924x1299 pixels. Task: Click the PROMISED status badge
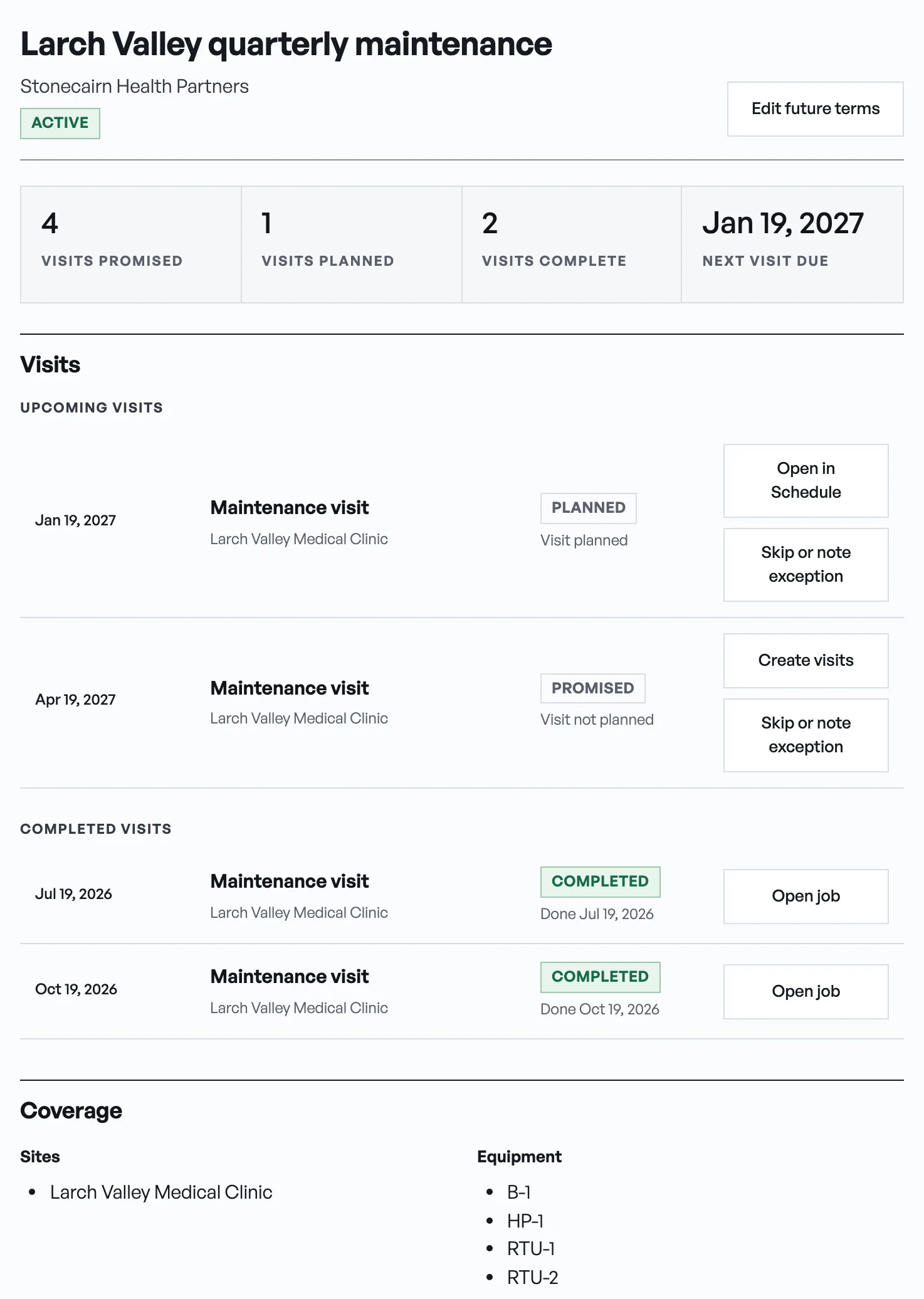click(x=593, y=688)
